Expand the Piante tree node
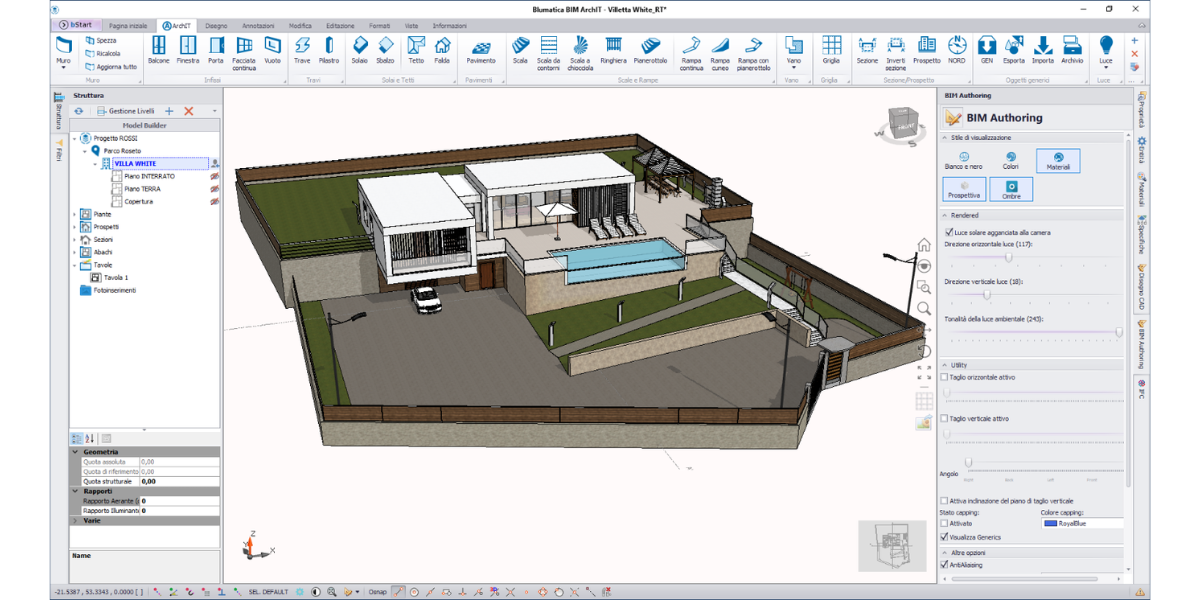 [x=75, y=214]
